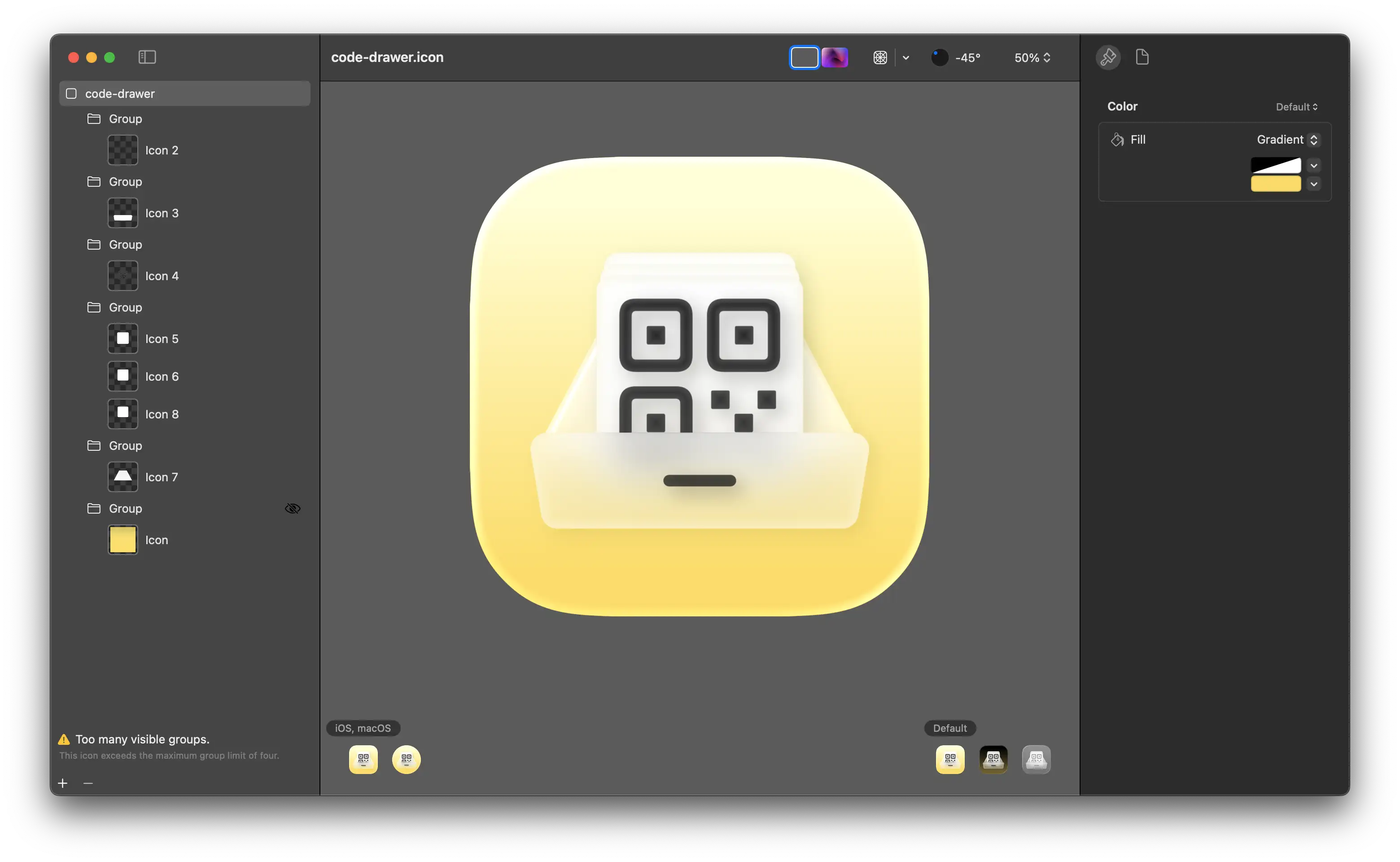Show the hidden Group via eye icon
This screenshot has width=1400, height=862.
click(292, 509)
